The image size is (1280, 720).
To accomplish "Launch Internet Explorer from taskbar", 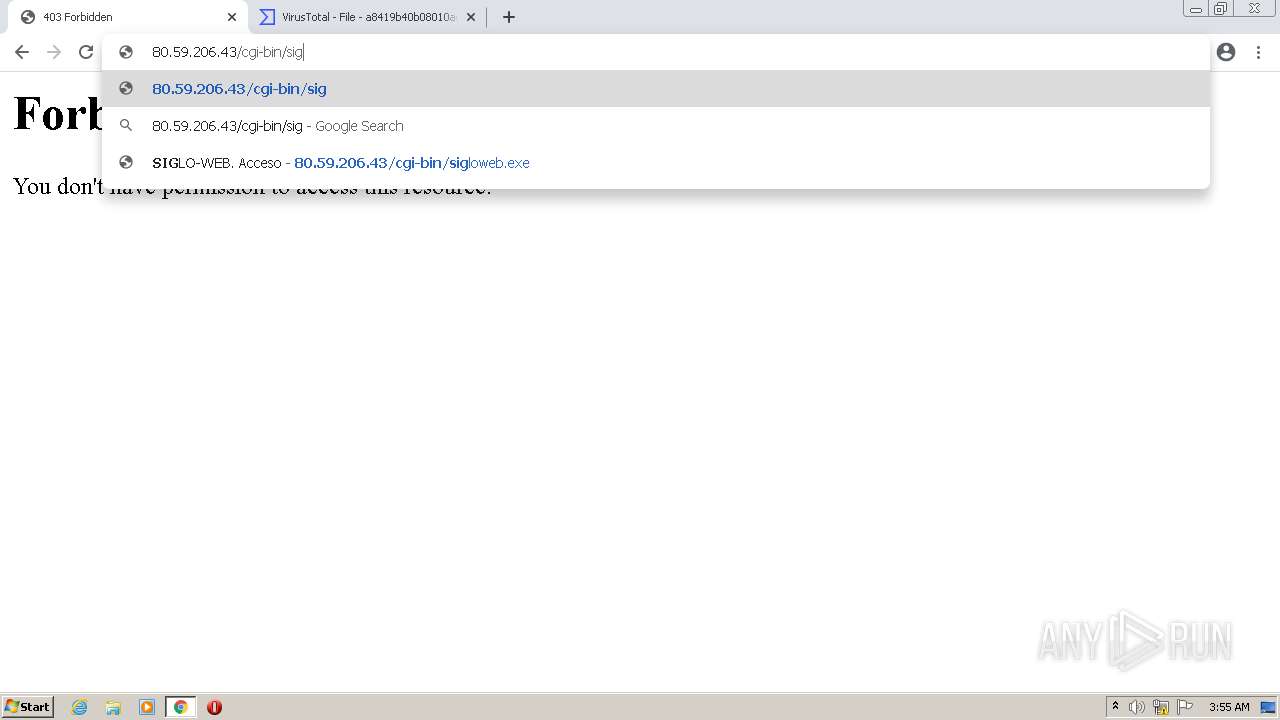I will point(80,707).
